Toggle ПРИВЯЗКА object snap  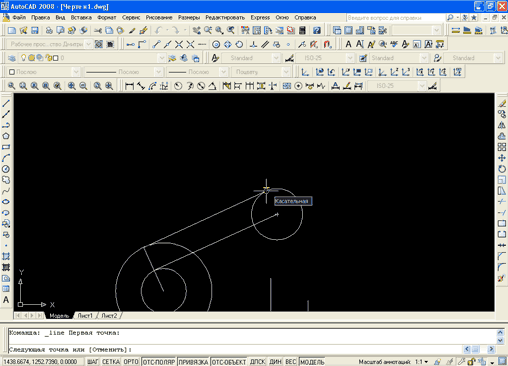[x=193, y=362]
